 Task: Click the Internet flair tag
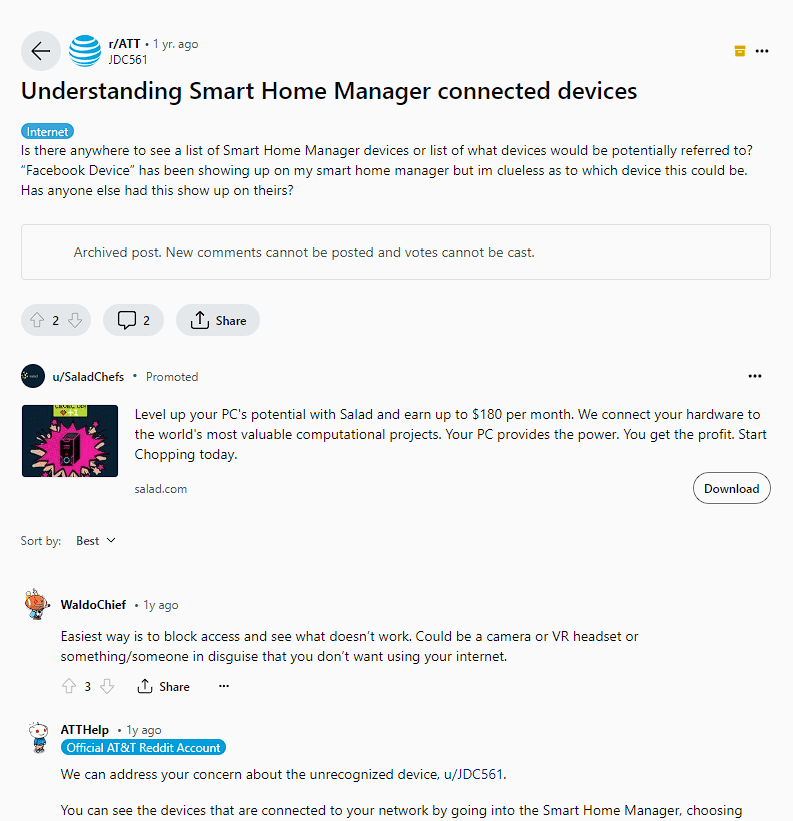(x=47, y=131)
